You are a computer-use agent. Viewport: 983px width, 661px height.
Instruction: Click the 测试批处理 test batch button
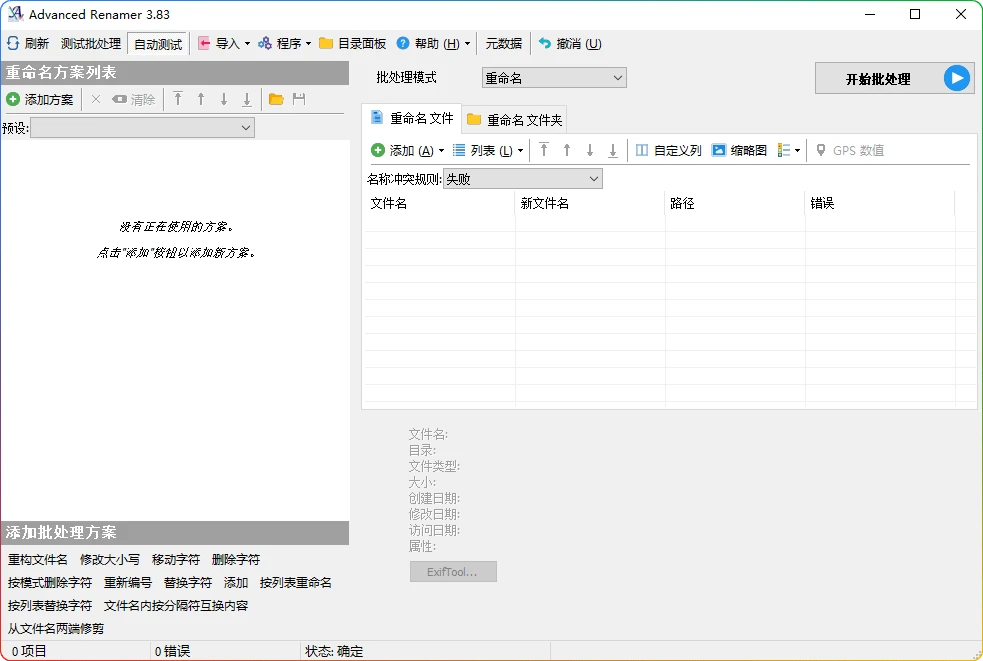tap(92, 43)
